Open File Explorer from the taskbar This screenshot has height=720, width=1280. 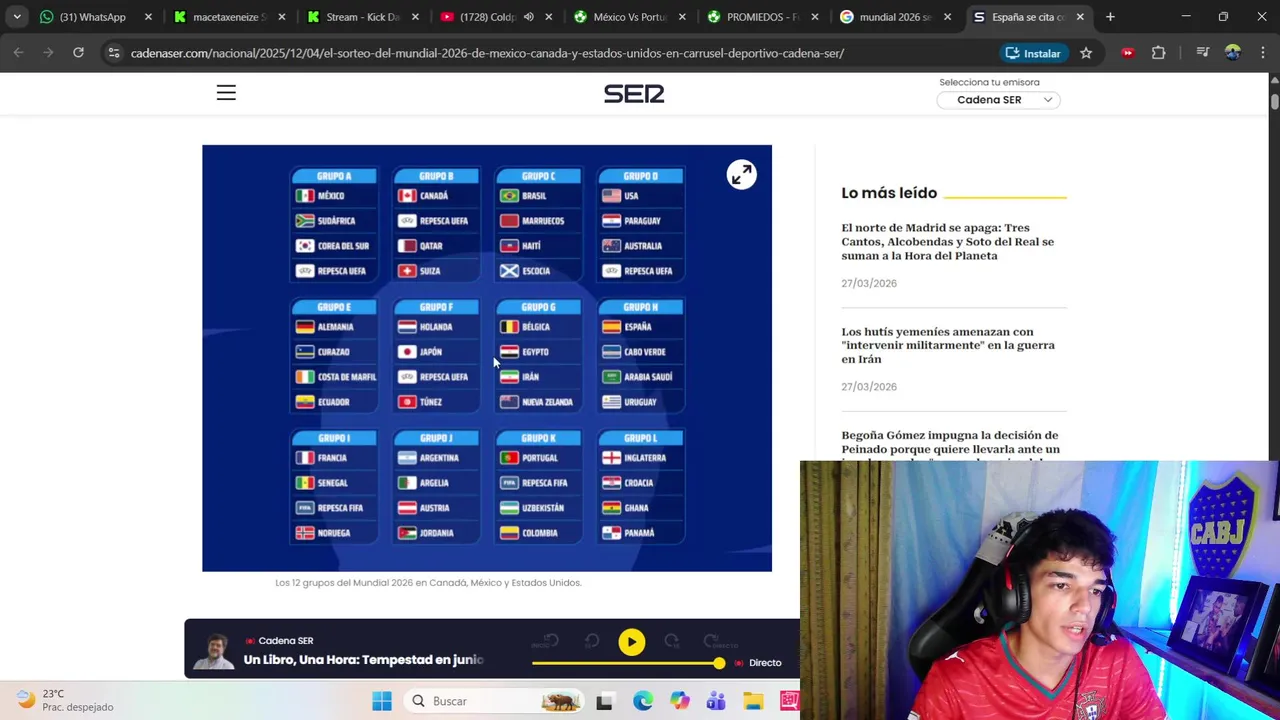pyautogui.click(x=753, y=701)
